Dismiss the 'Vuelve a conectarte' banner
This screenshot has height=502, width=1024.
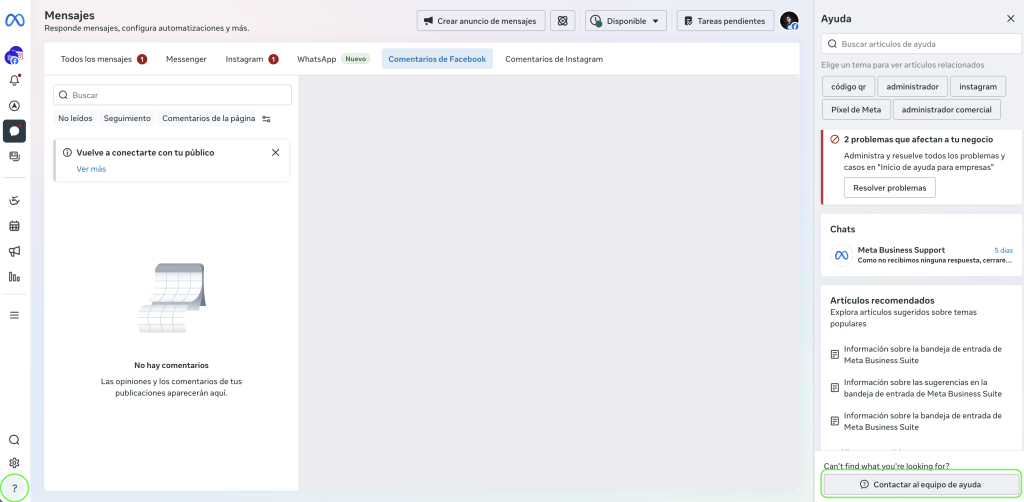[276, 153]
